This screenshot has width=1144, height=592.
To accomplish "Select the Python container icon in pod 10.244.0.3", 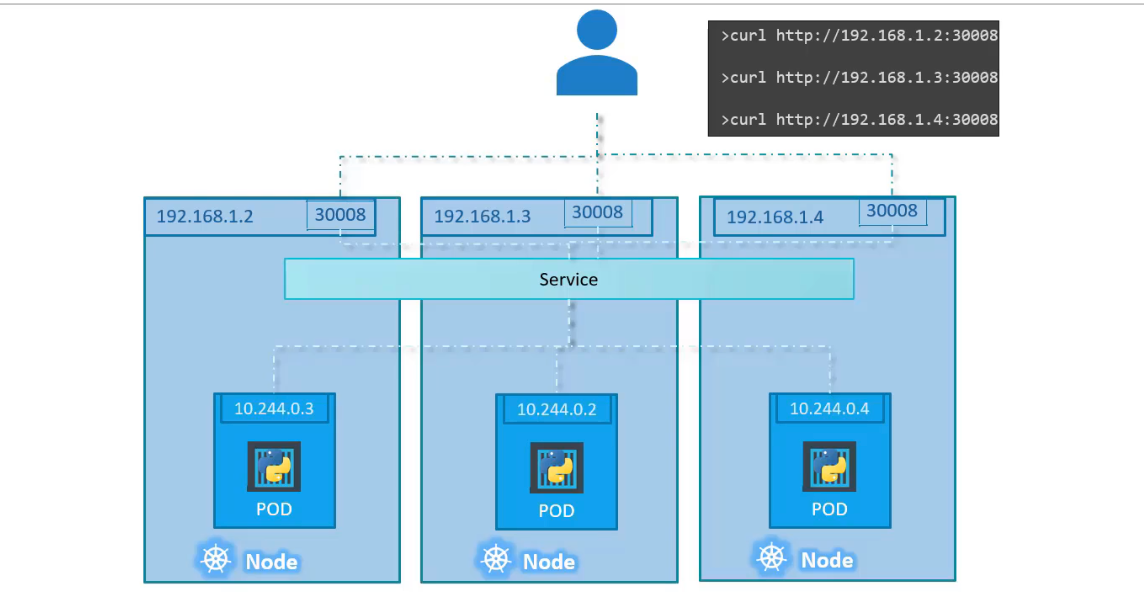I will click(x=274, y=467).
